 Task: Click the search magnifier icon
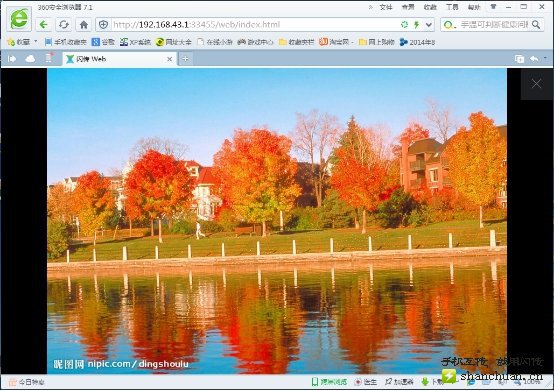(536, 24)
